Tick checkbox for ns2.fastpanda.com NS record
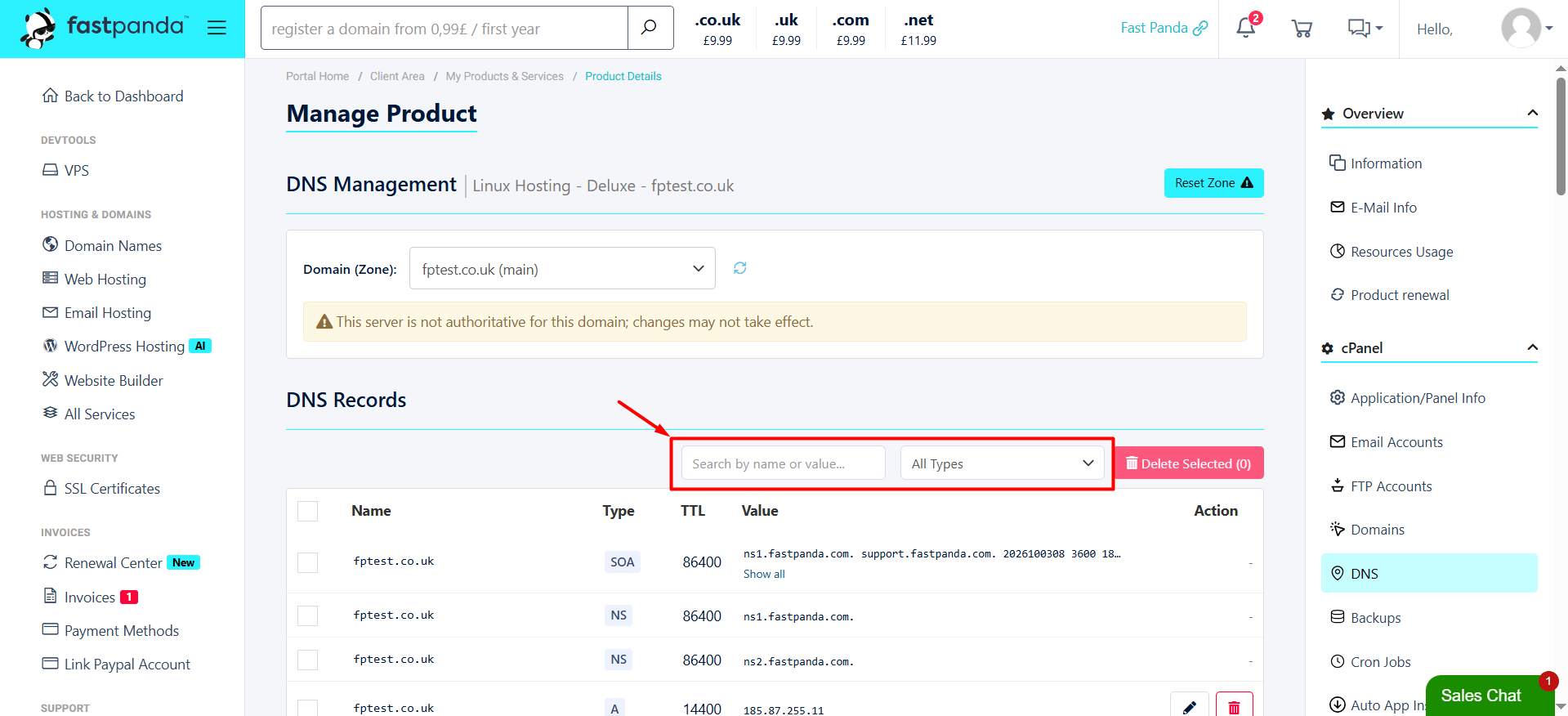The image size is (1568, 716). click(308, 660)
